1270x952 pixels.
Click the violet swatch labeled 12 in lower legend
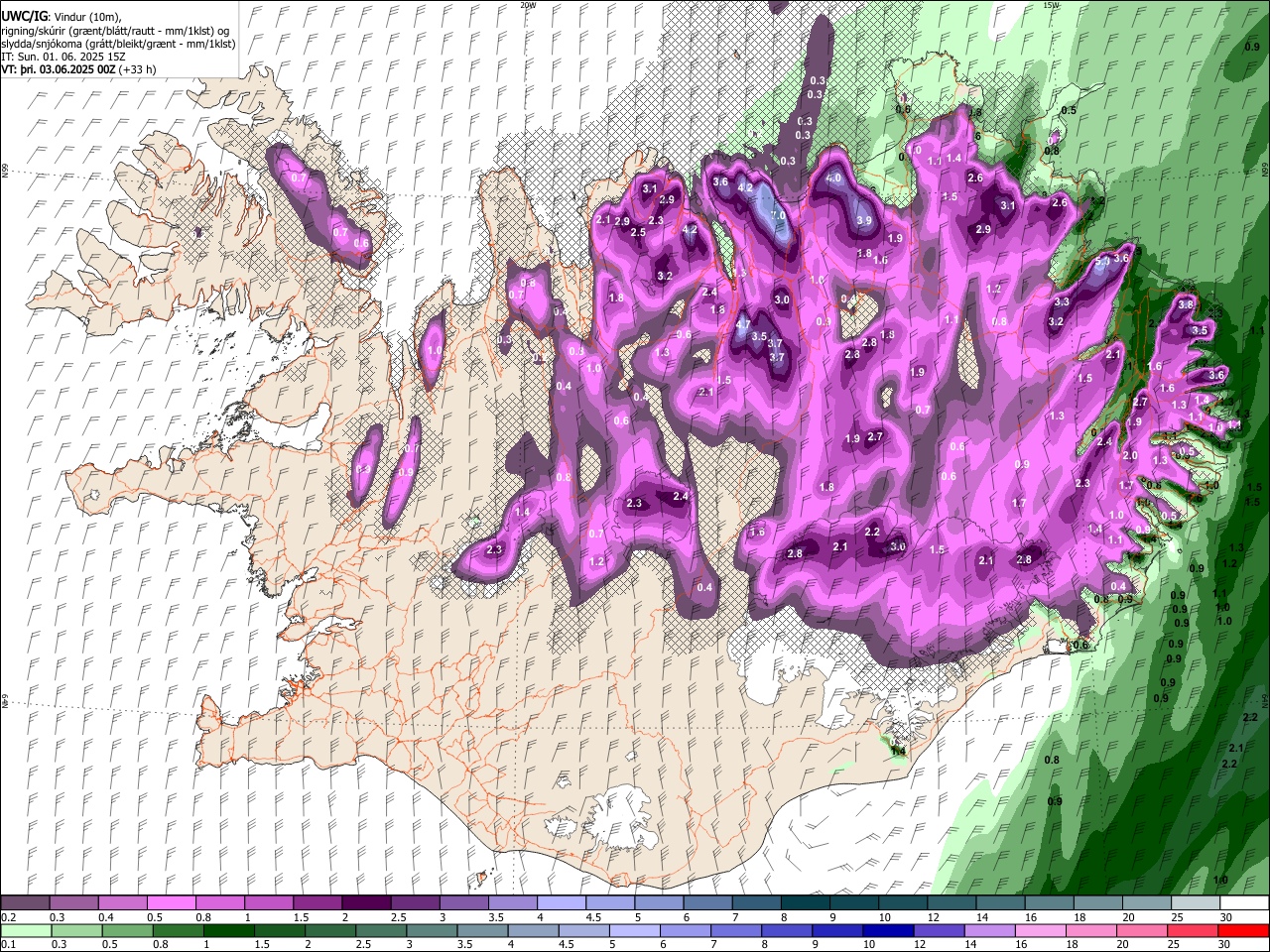[939, 930]
